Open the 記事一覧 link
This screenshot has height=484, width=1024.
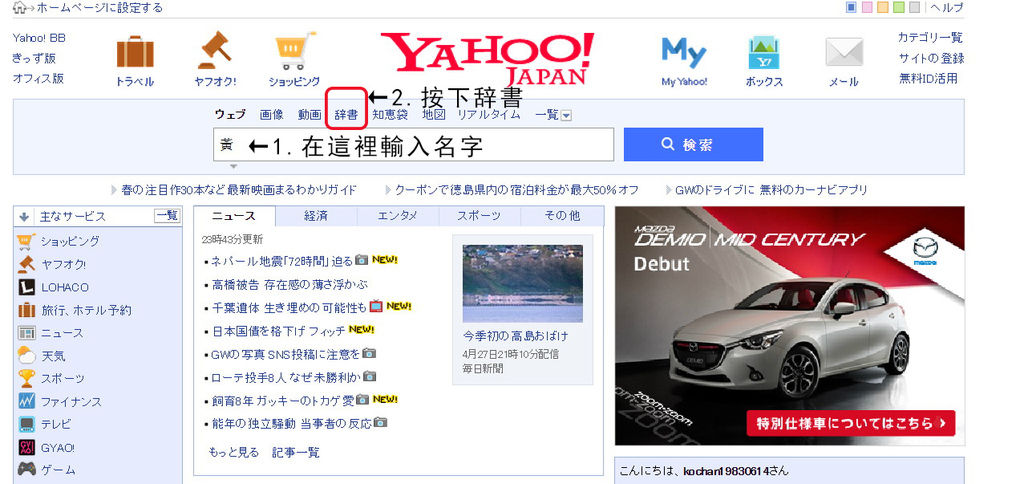296,452
